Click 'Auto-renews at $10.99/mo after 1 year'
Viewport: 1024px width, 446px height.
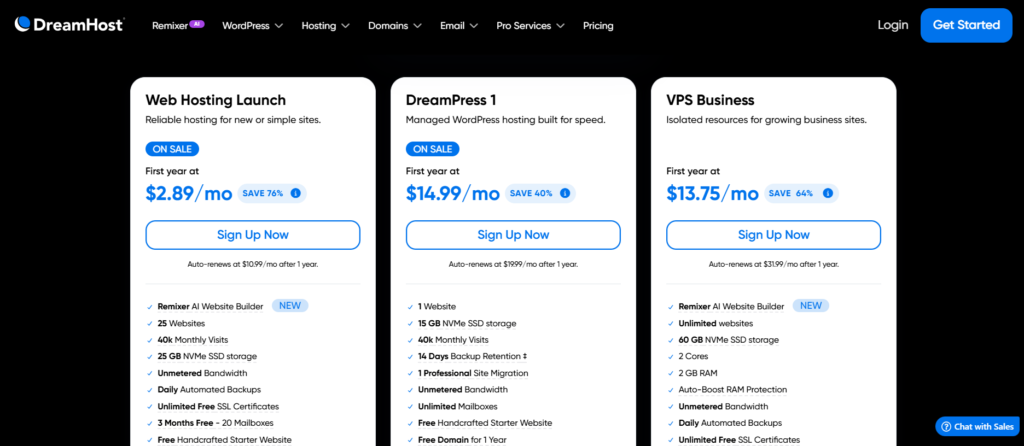(253, 264)
